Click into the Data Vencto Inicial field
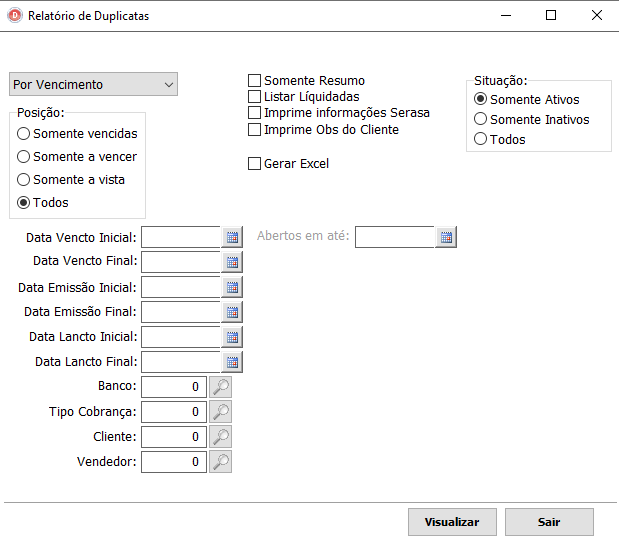Viewport: 620px width, 543px height. point(180,237)
